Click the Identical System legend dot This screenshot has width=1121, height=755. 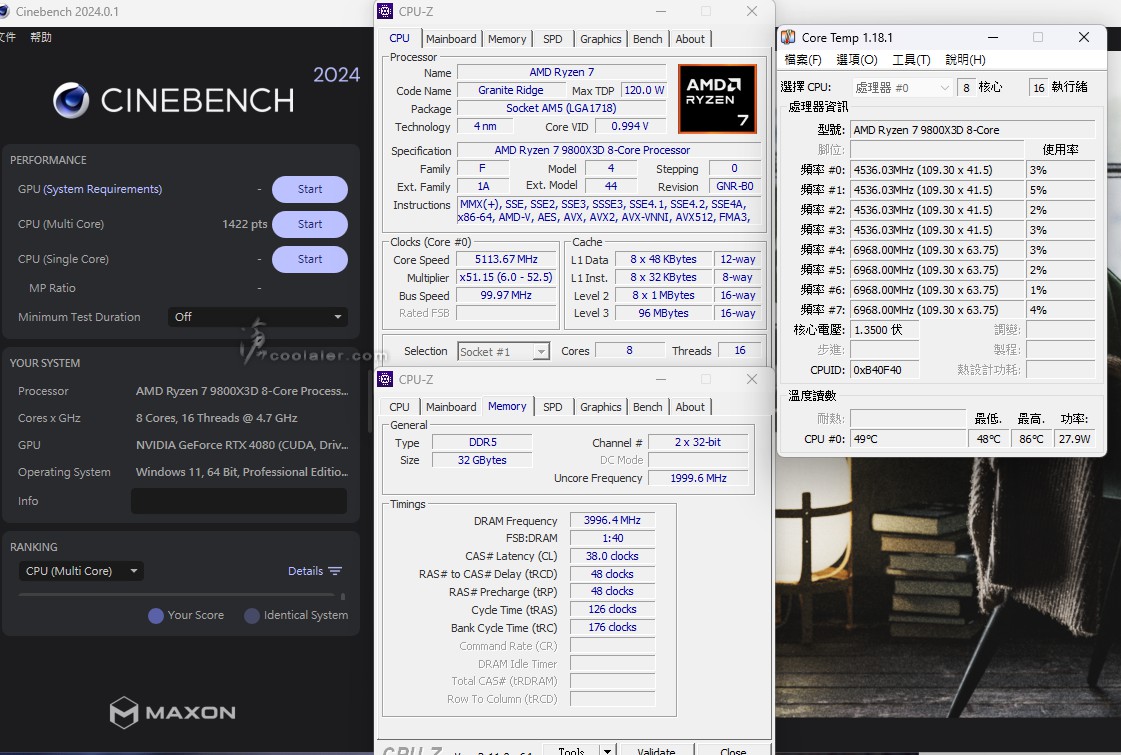252,616
